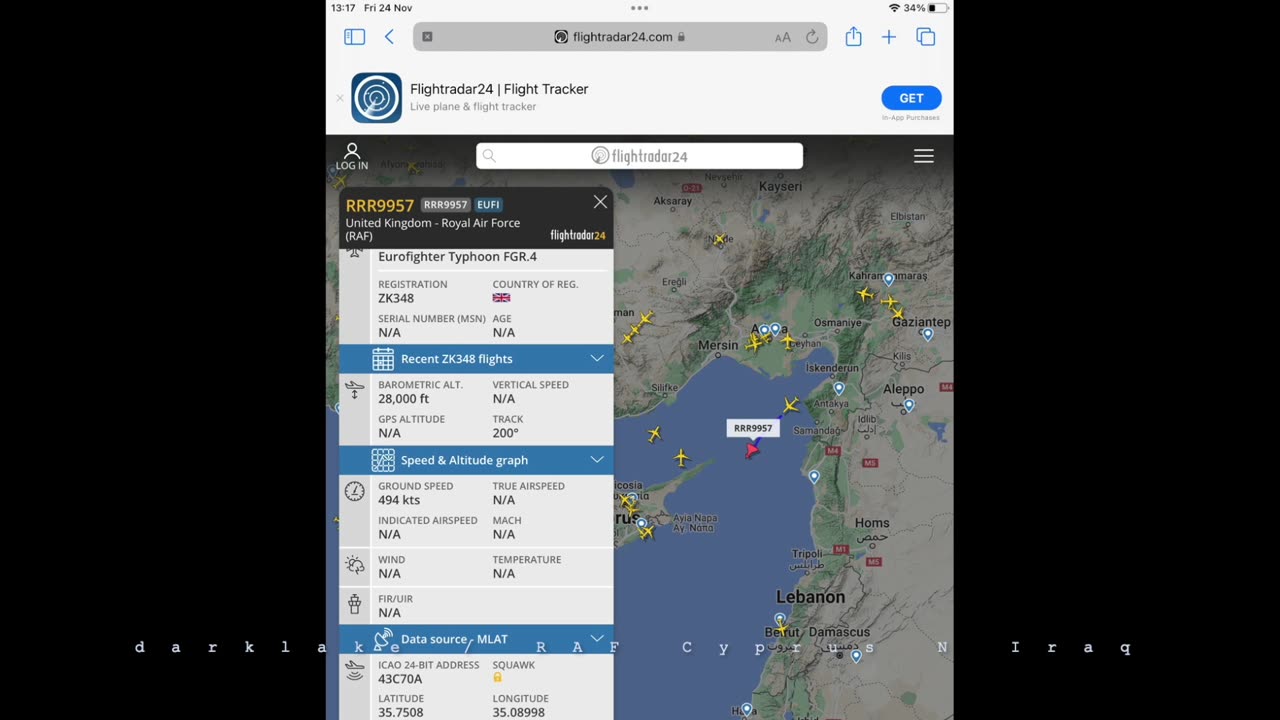Tap the calendar icon beside Recent ZK348 flights

point(383,359)
